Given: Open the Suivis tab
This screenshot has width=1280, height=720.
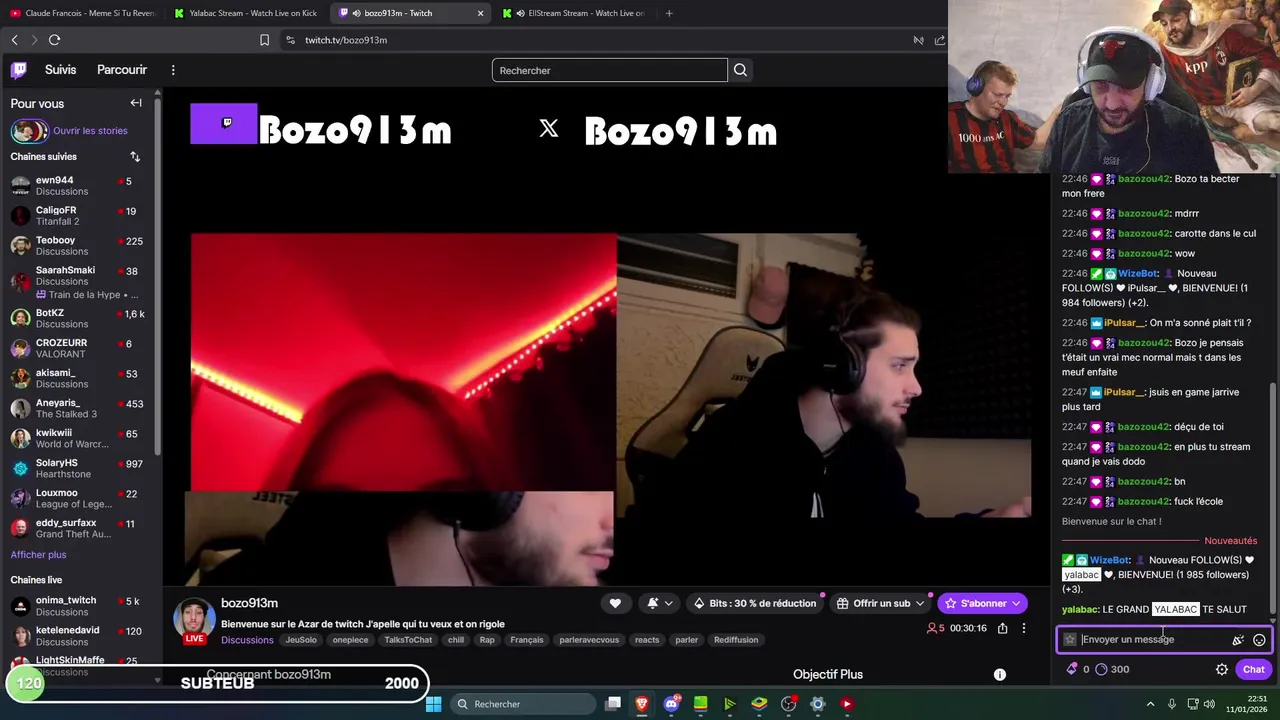Looking at the screenshot, I should pos(60,70).
